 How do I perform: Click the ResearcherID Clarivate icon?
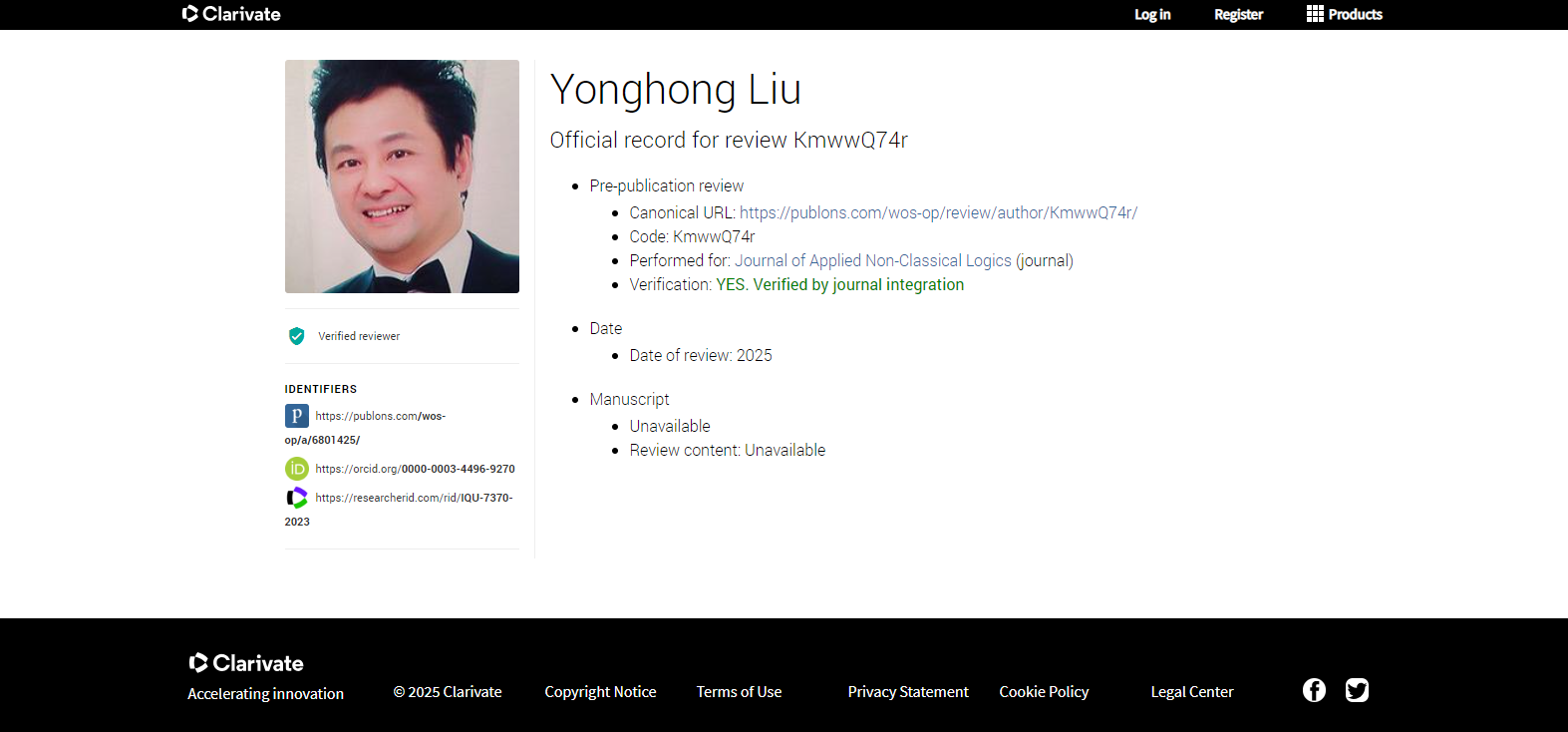click(296, 498)
